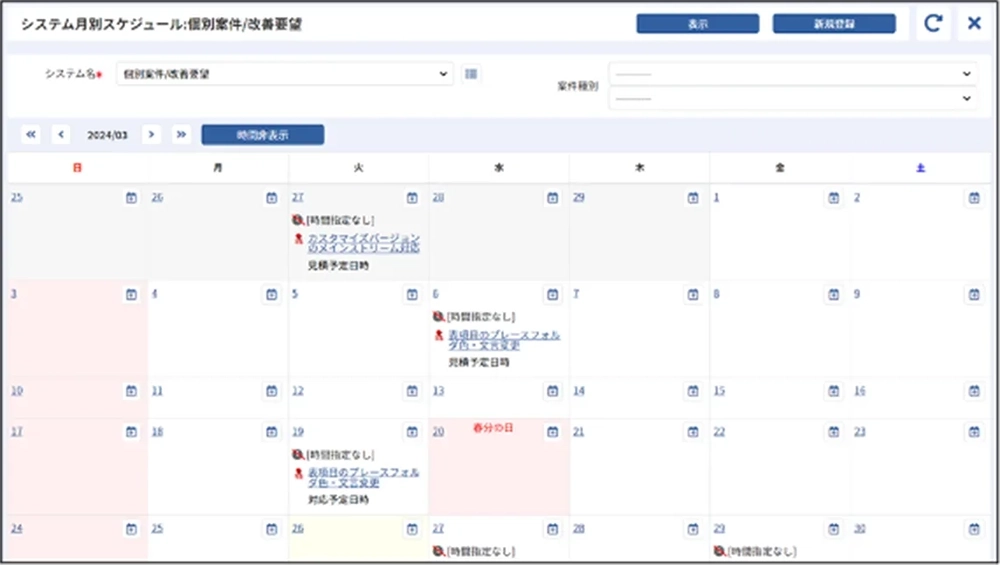Image resolution: width=1000 pixels, height=565 pixels.
Task: Open the システム名 dropdown
Action: 284,74
